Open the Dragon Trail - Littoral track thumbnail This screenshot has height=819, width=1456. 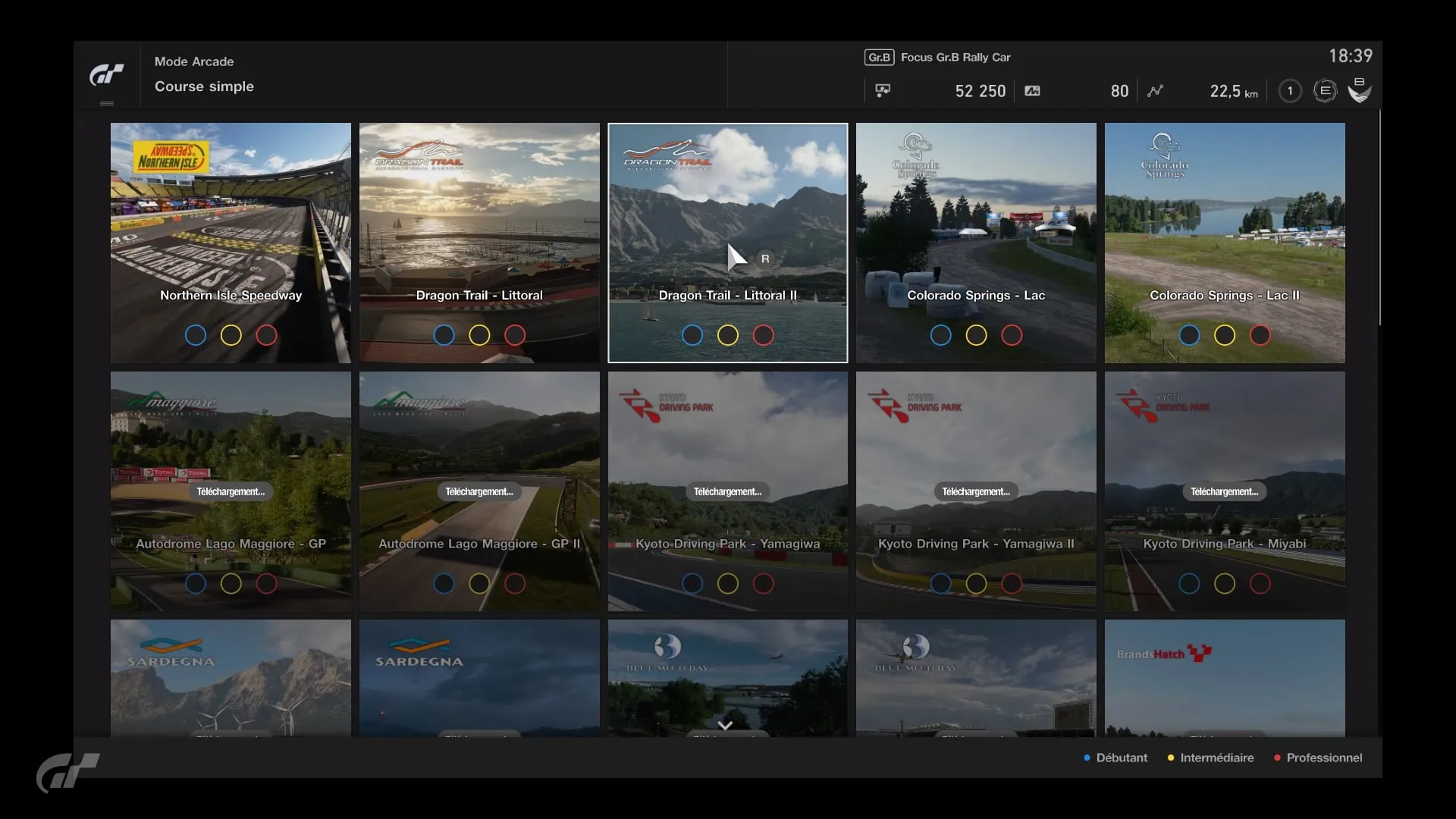(x=479, y=227)
